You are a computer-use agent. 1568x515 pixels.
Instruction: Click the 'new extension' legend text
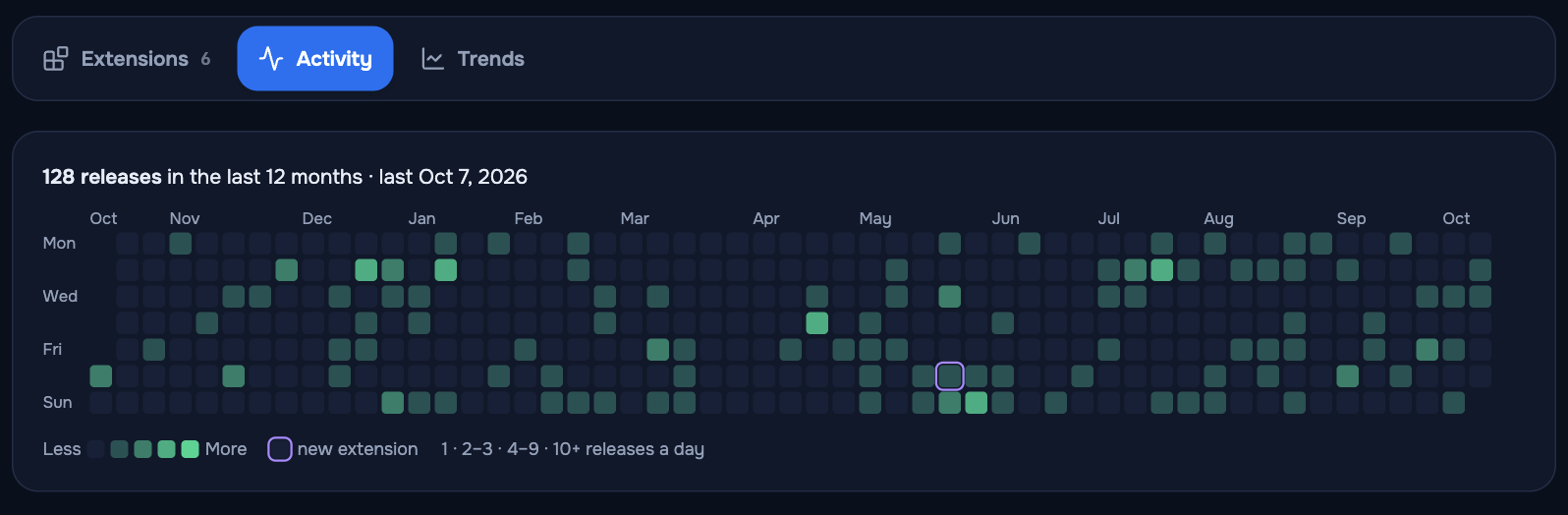click(358, 449)
